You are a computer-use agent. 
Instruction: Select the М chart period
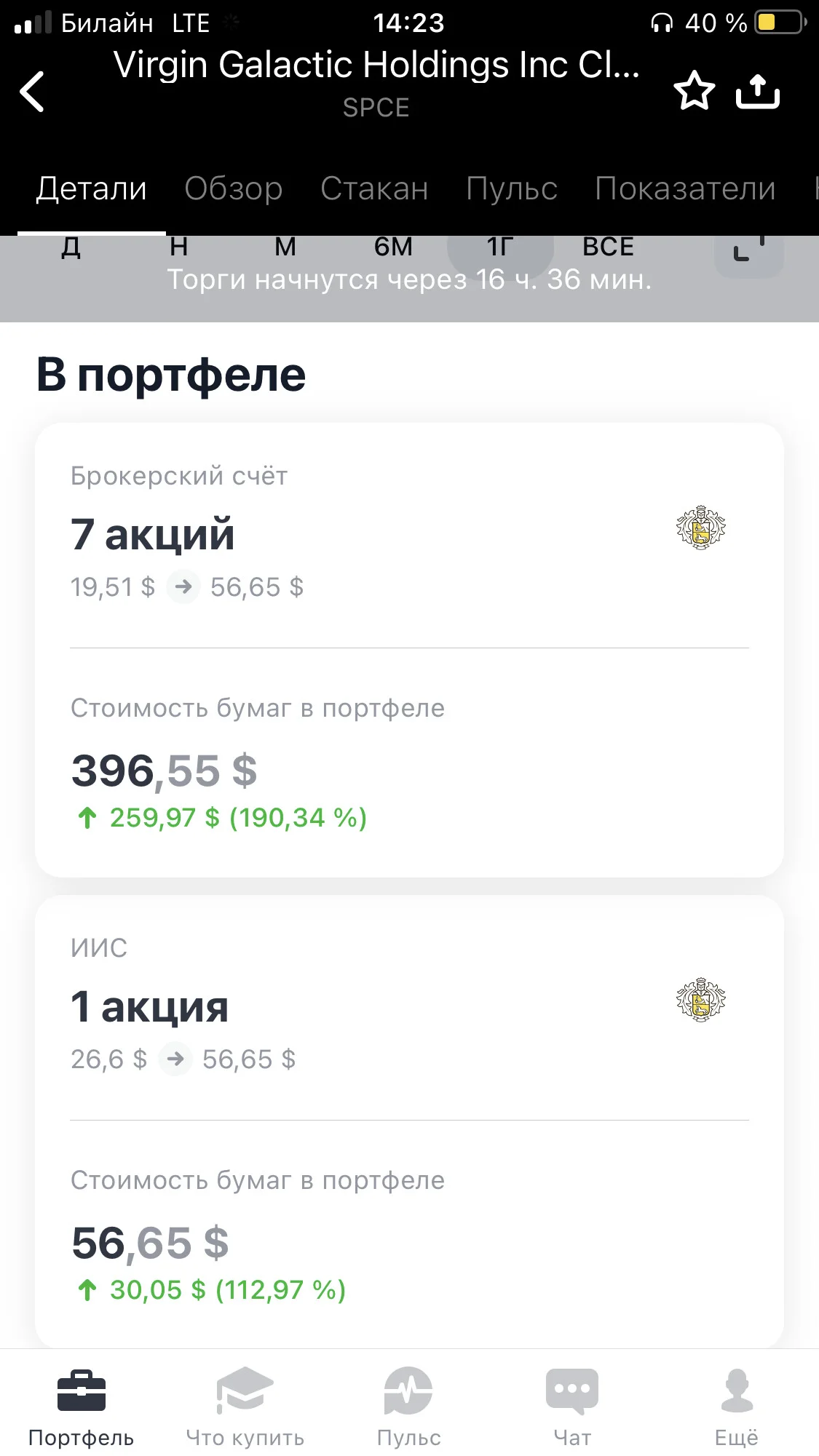[x=285, y=247]
